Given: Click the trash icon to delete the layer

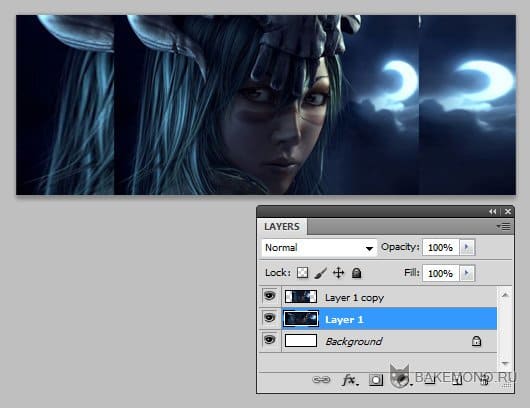Looking at the screenshot, I should (x=485, y=381).
